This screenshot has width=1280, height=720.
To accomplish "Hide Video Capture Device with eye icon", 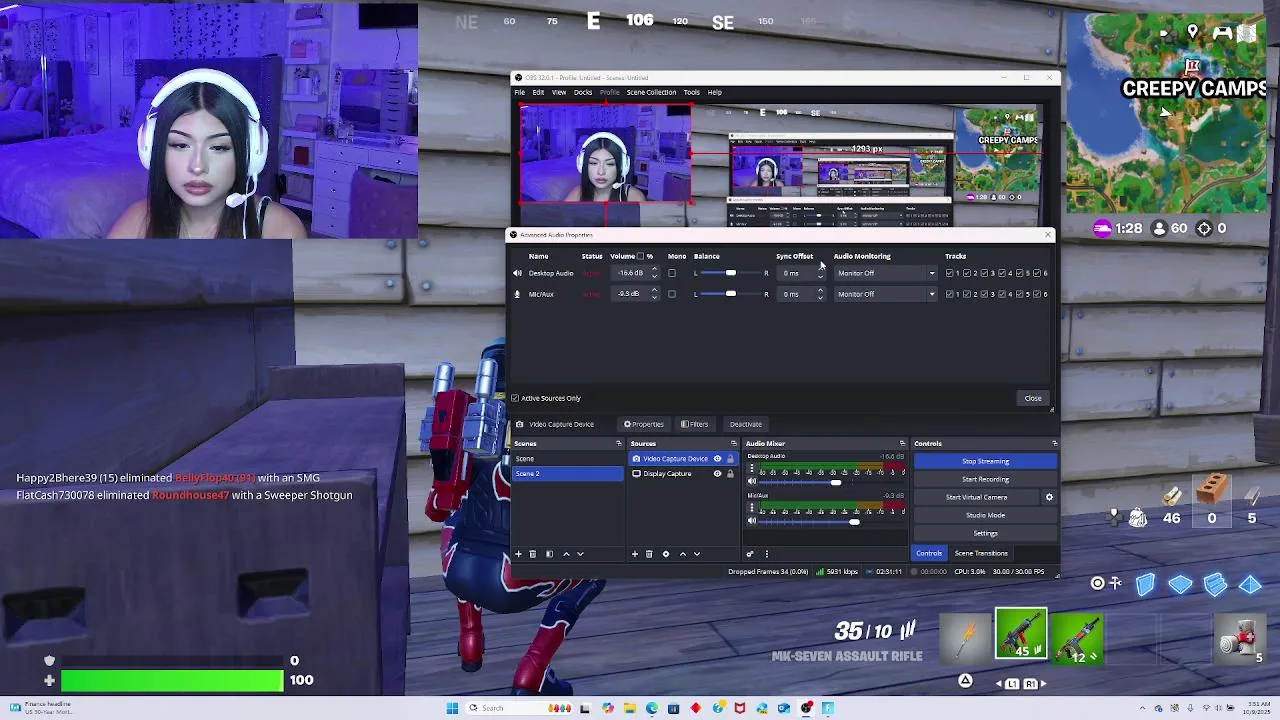I will (717, 459).
